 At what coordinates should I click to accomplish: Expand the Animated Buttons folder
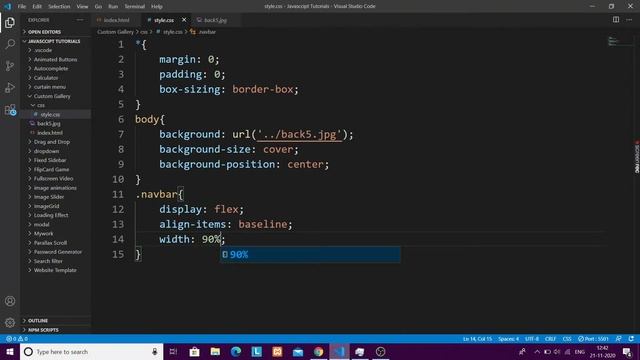[x=55, y=60]
